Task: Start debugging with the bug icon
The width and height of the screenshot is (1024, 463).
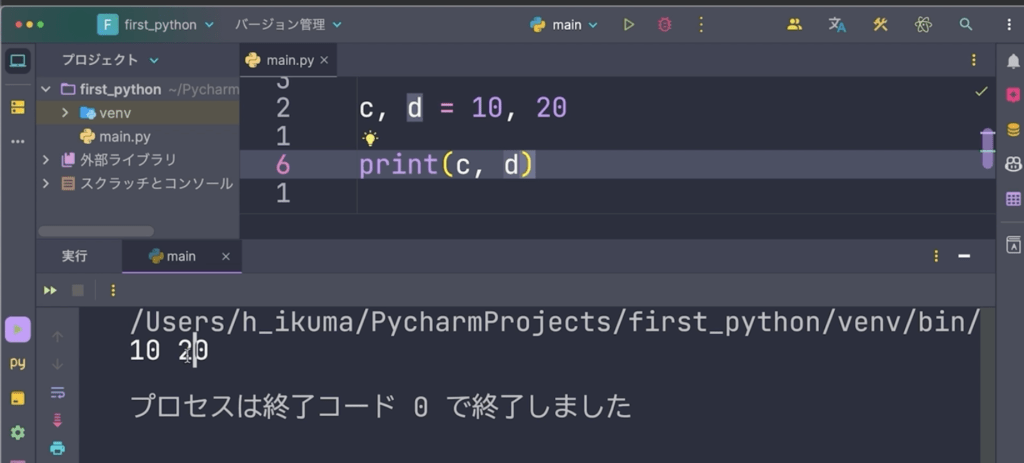Action: pyautogui.click(x=664, y=24)
